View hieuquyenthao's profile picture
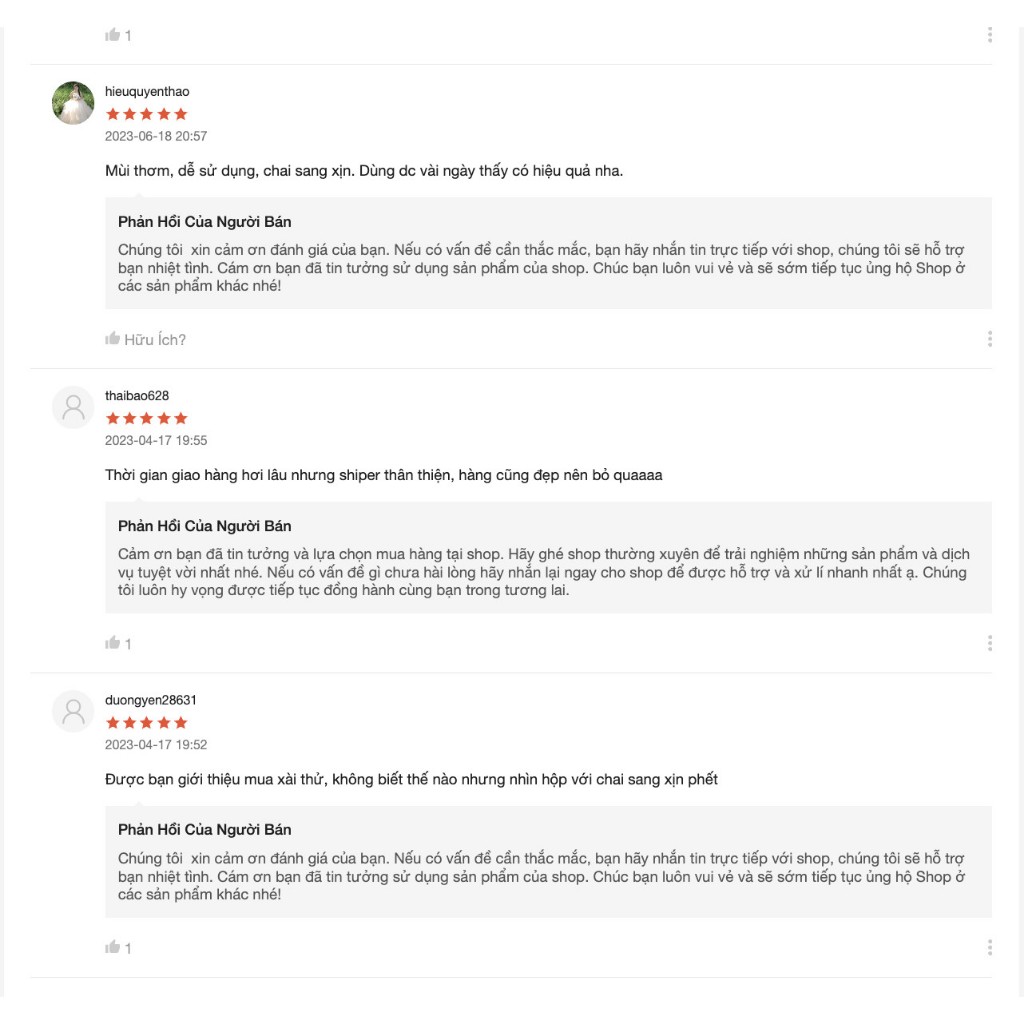Screen dimensions: 1024x1024 (x=73, y=103)
